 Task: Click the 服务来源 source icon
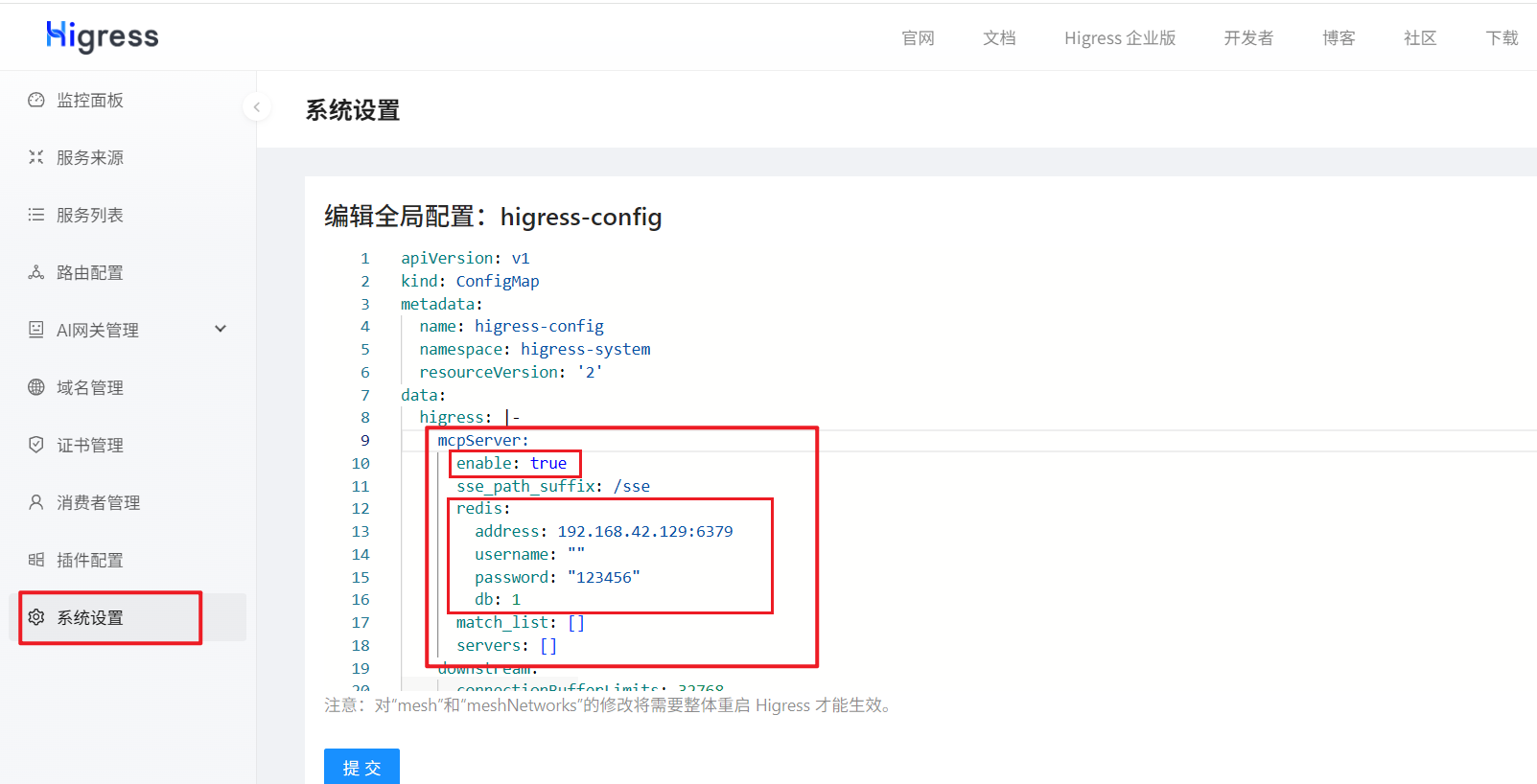coord(36,157)
